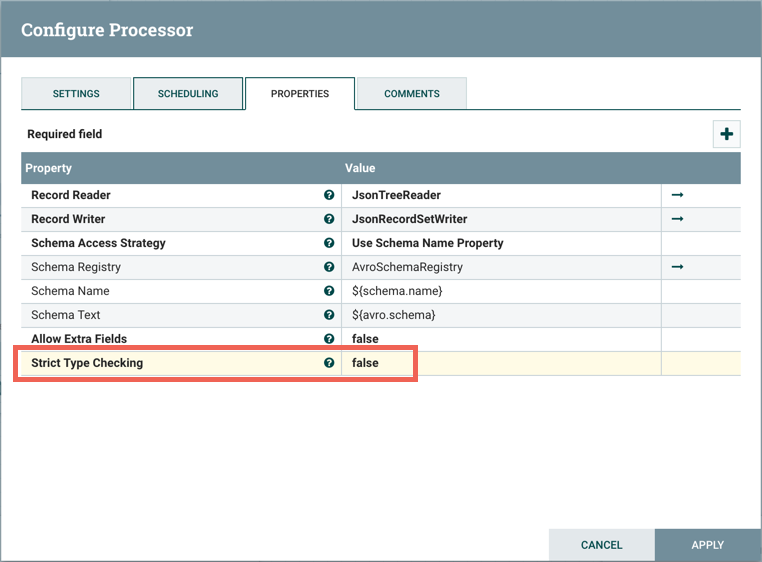Switch to the Scheduling tab

(188, 94)
